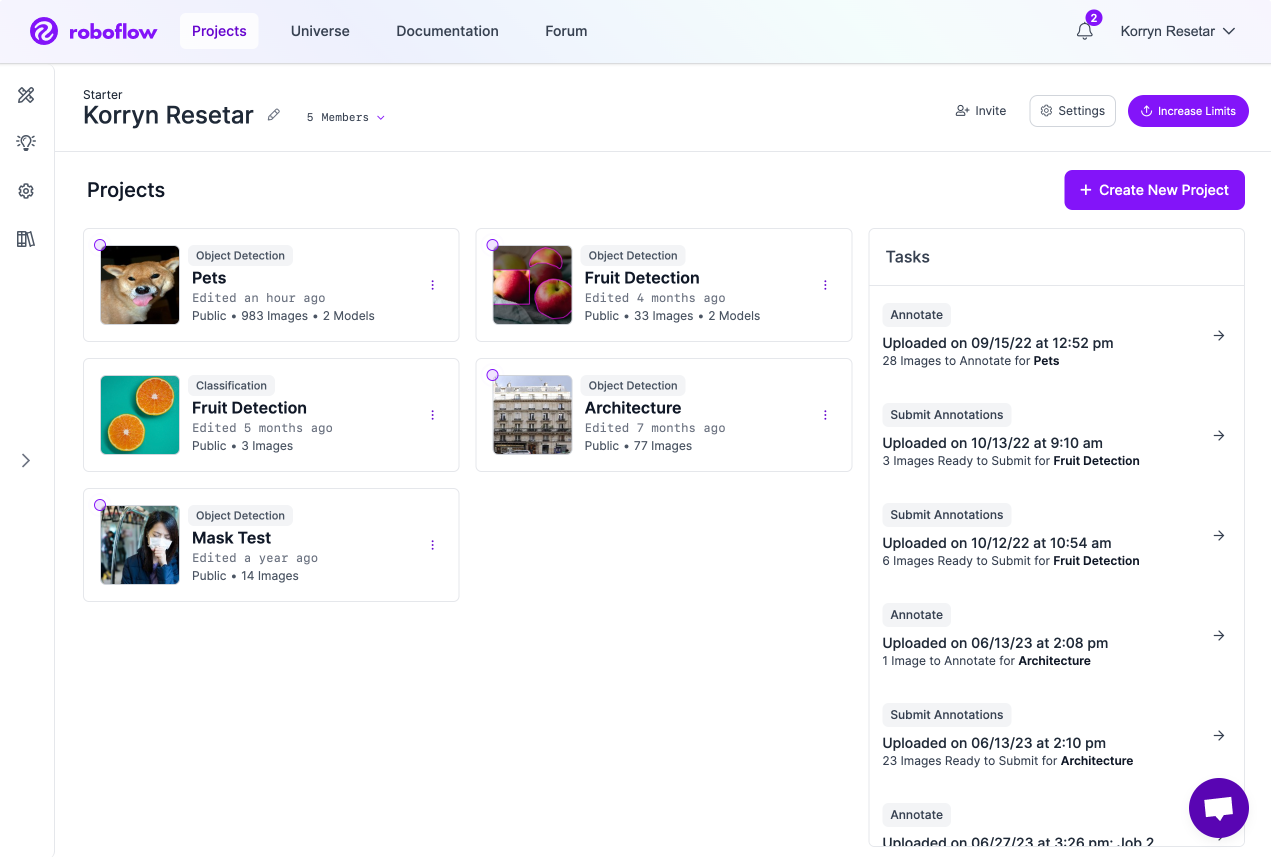Click the building thumbnail for Architecture
1271x857 pixels.
tap(533, 415)
